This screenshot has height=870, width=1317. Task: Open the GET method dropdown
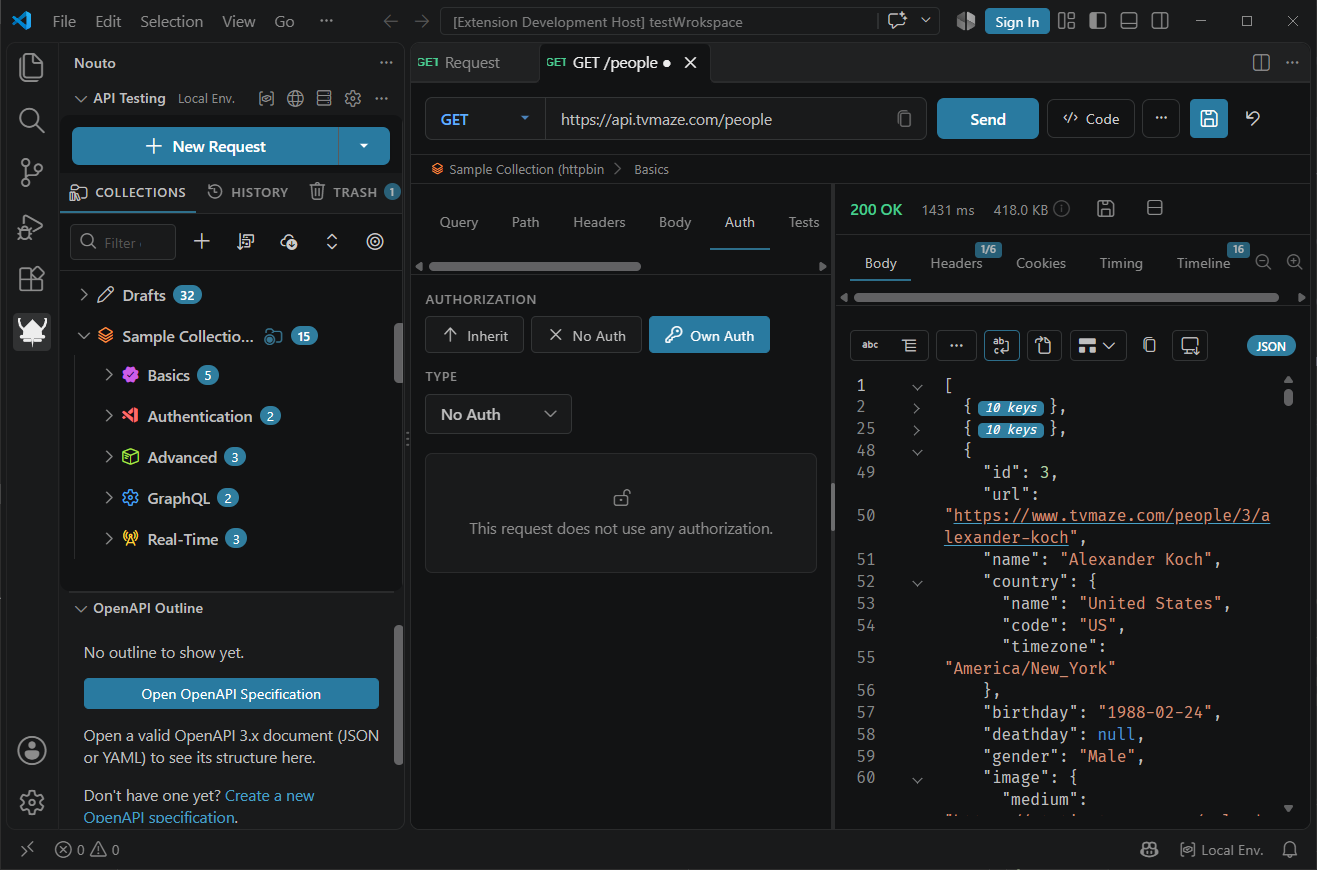click(x=485, y=119)
